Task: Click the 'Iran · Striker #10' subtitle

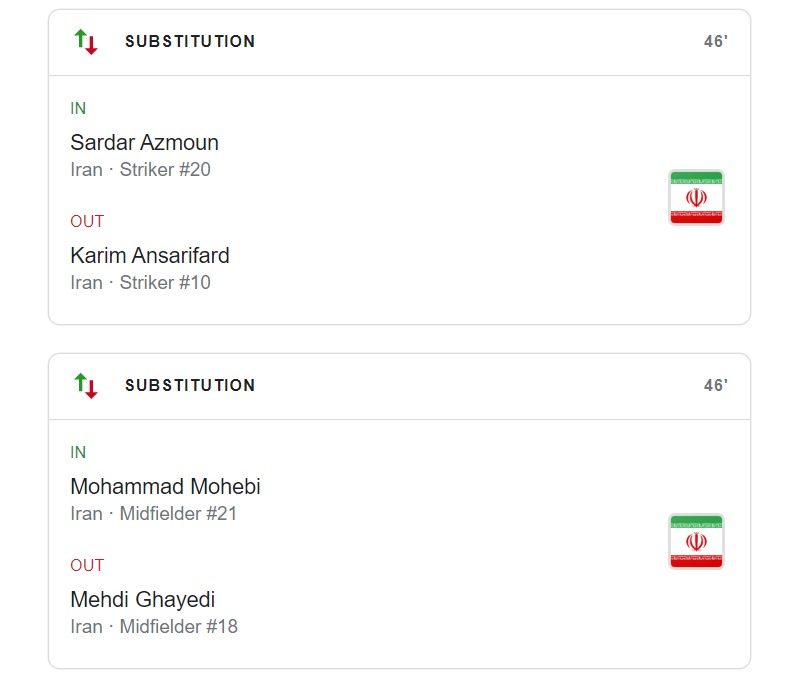Action: pyautogui.click(x=140, y=283)
